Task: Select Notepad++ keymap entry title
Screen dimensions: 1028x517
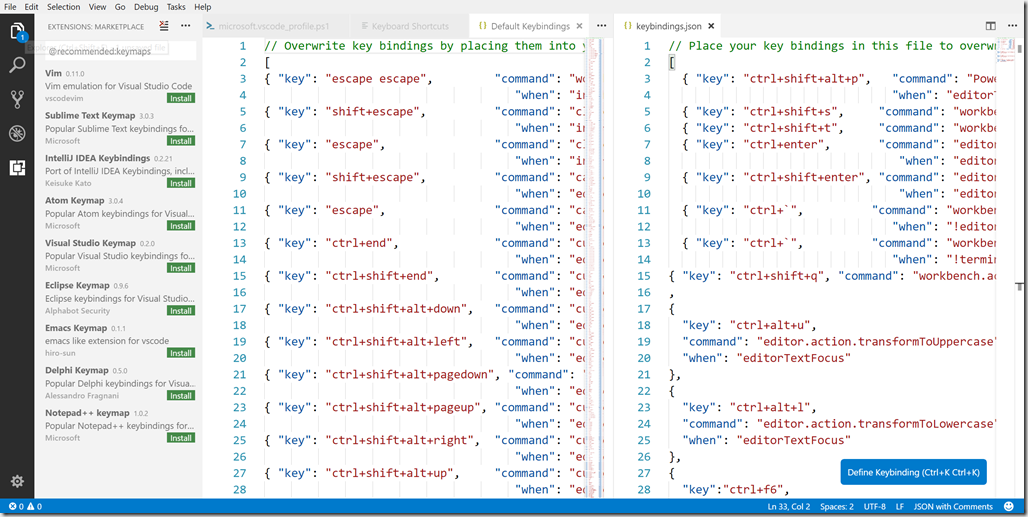Action: (x=88, y=413)
